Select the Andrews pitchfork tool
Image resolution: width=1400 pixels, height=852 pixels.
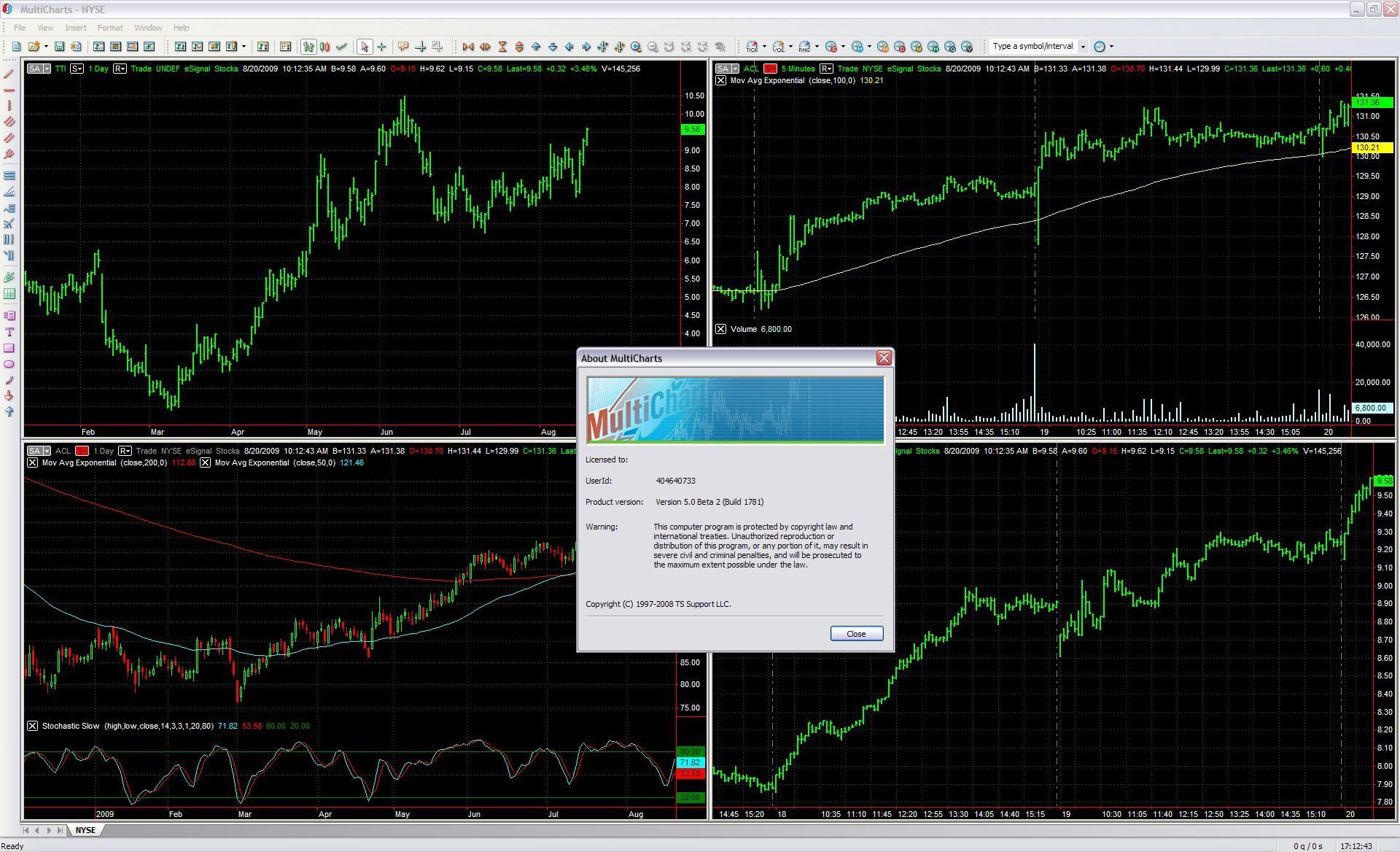(9, 154)
